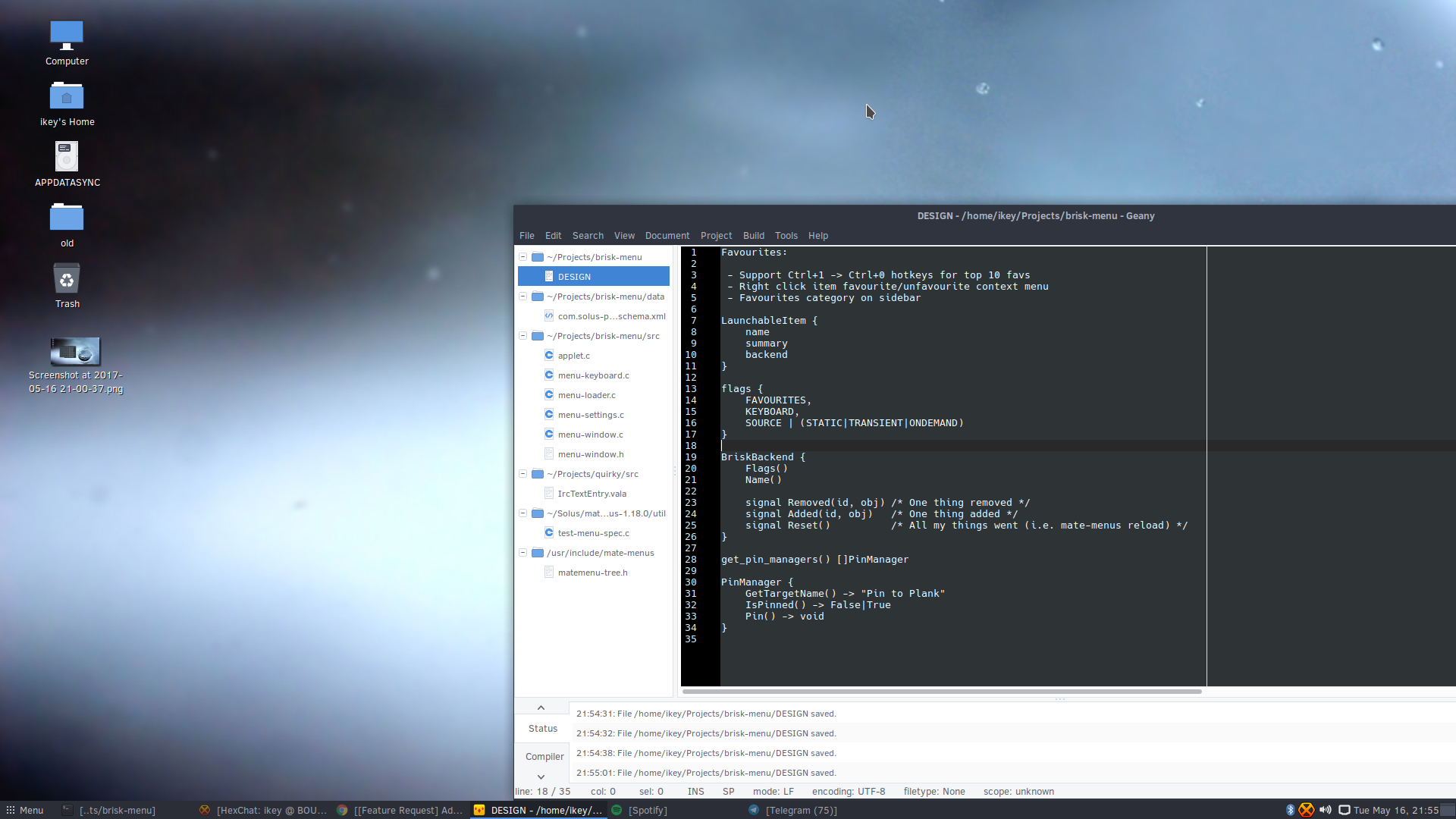Image resolution: width=1456 pixels, height=819 pixels.
Task: Place cursor on 'PinManager {' line
Action: pyautogui.click(x=757, y=582)
